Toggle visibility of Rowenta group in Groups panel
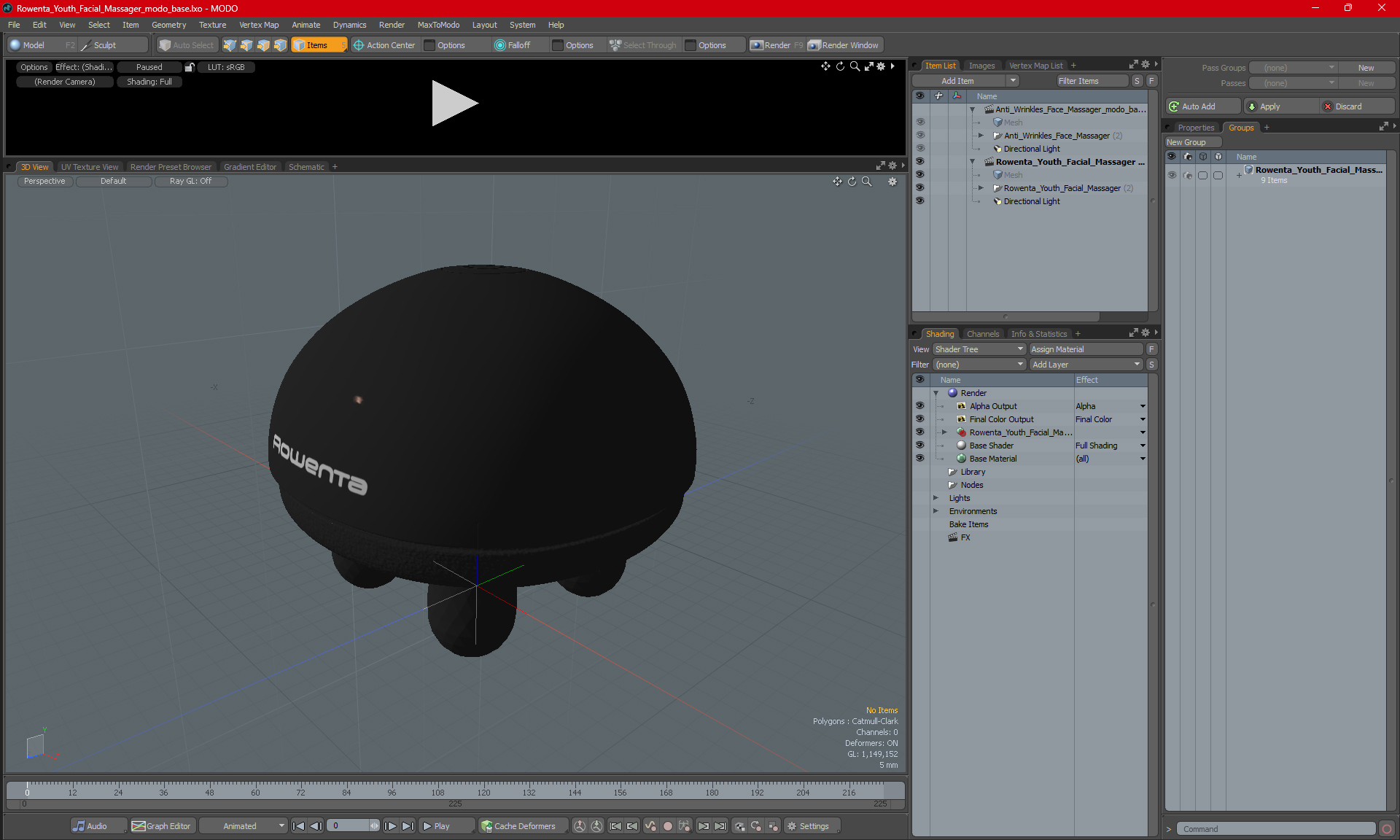This screenshot has width=1400, height=840. click(x=1172, y=175)
